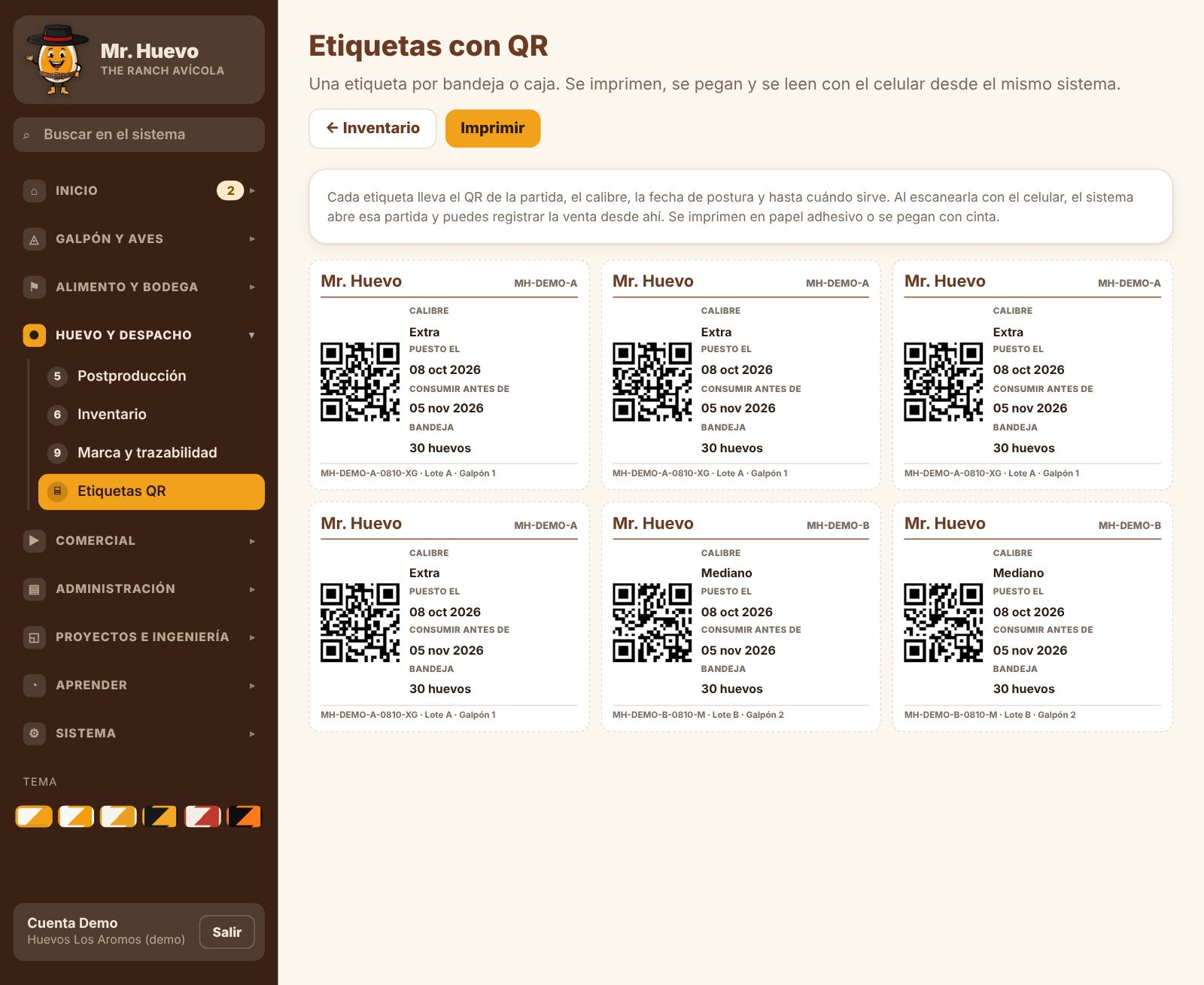Image resolution: width=1204 pixels, height=985 pixels.
Task: Click the Galpón y Aves section icon
Action: pyautogui.click(x=34, y=239)
